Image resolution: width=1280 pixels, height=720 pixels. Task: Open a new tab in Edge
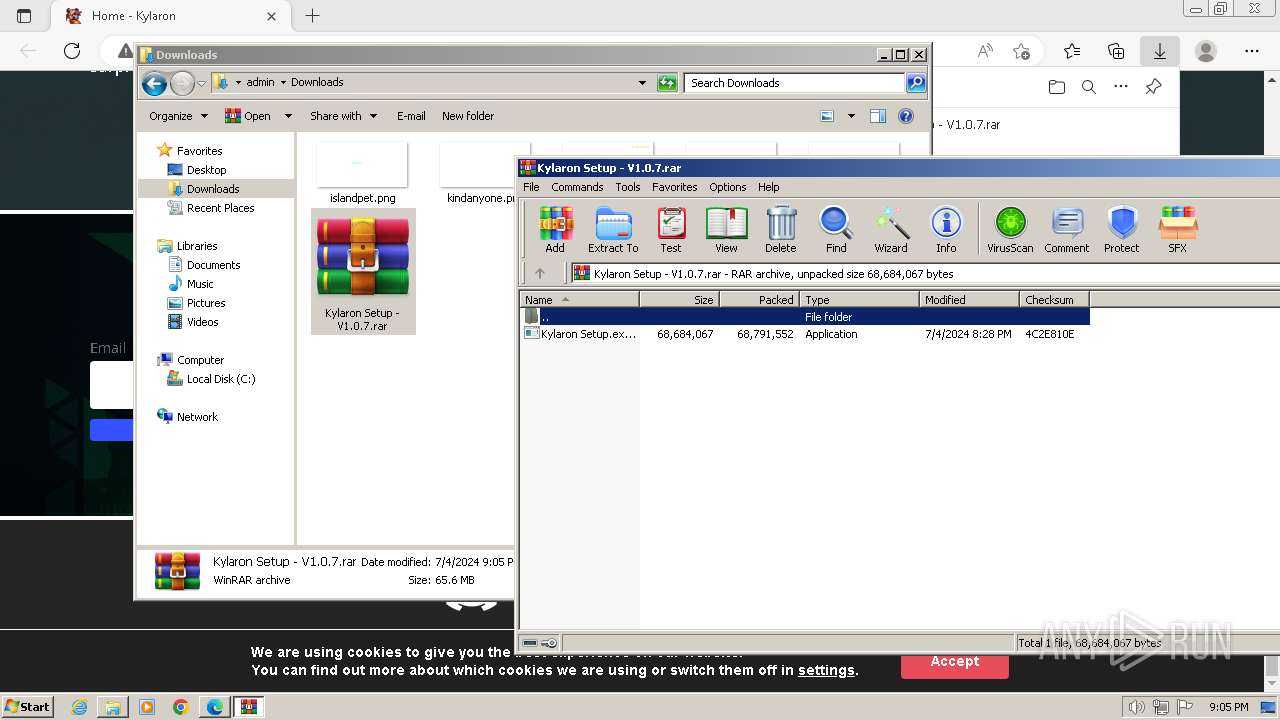[x=312, y=15]
